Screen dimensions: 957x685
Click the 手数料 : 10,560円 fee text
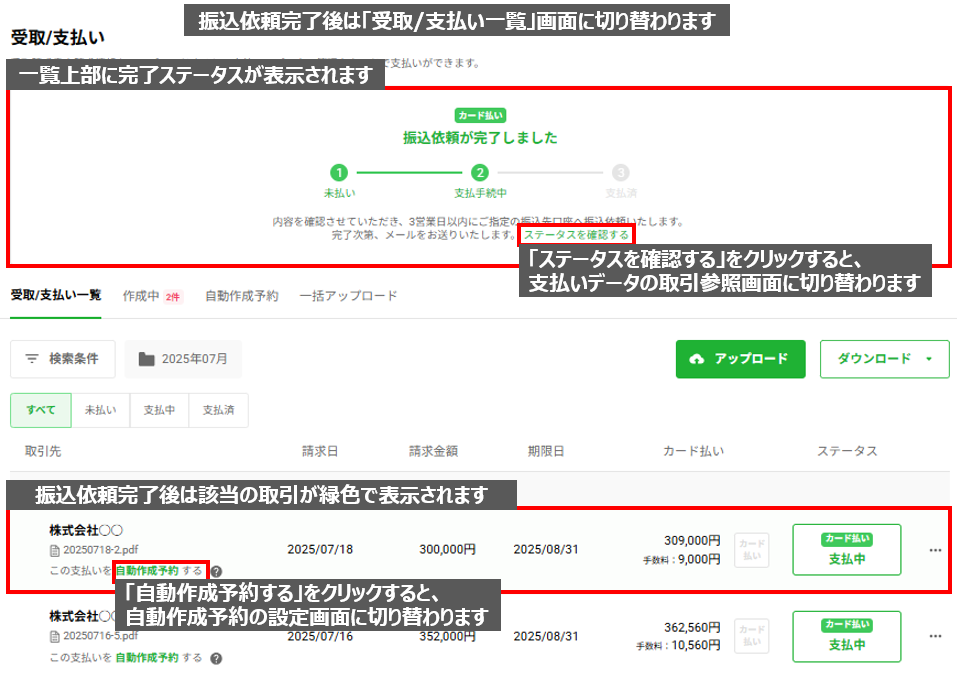click(678, 645)
